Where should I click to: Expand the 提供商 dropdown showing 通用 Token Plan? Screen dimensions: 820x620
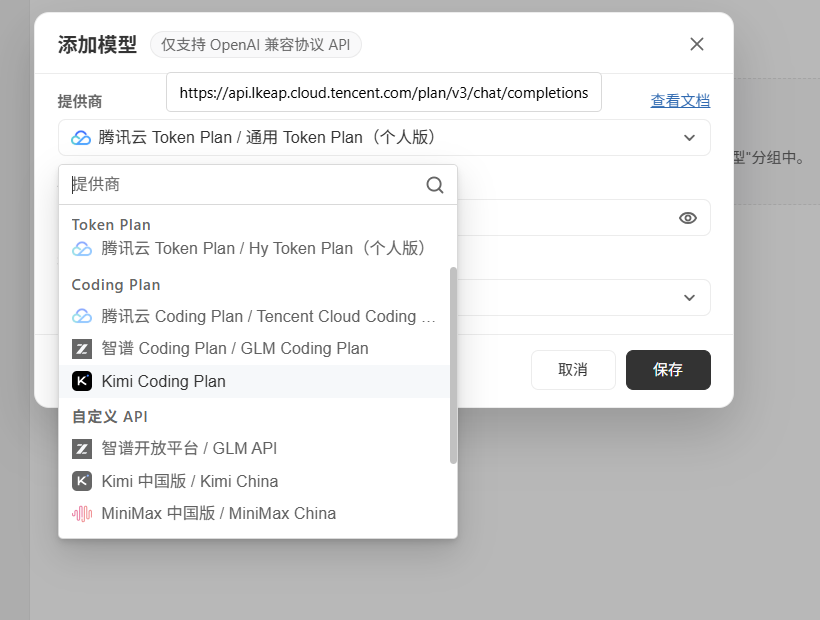(x=384, y=137)
